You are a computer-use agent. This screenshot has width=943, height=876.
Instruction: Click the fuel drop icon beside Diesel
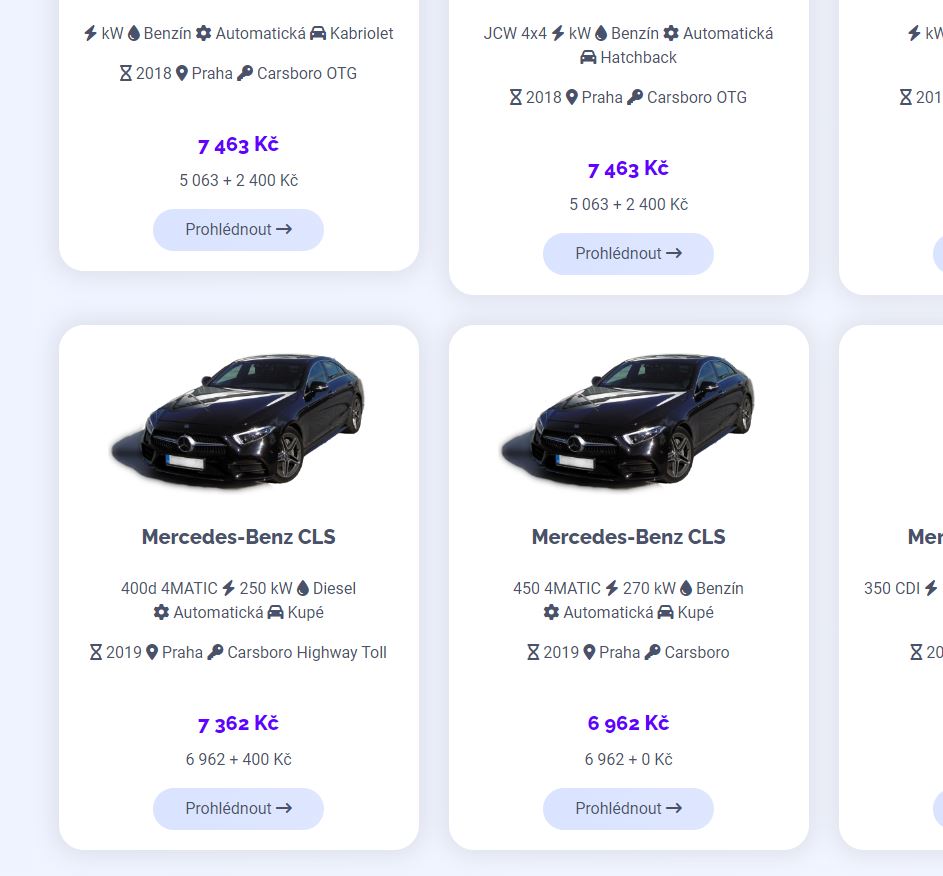[x=303, y=588]
